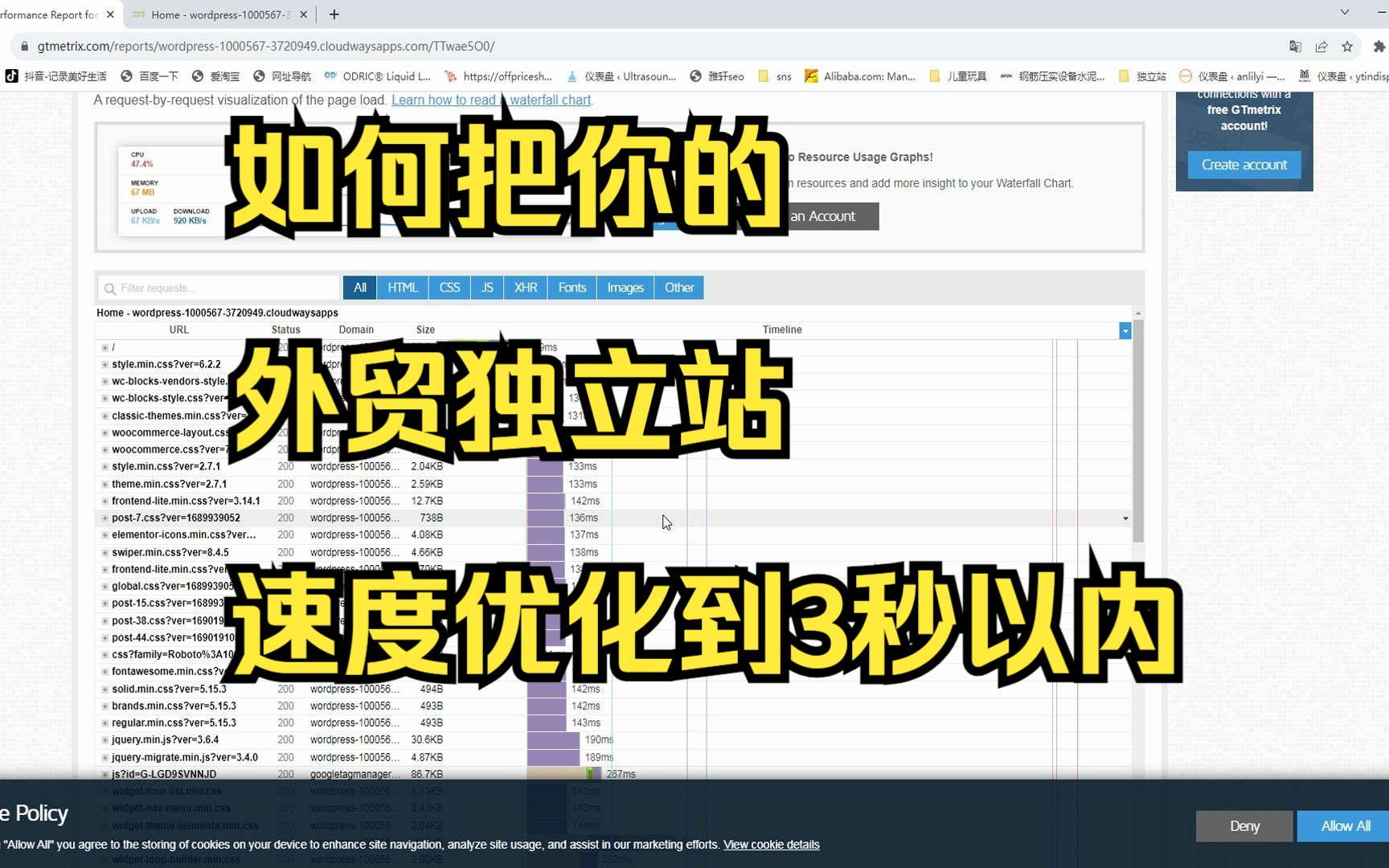This screenshot has width=1389, height=868.
Task: Close the Performance Report tab
Action: [x=110, y=14]
